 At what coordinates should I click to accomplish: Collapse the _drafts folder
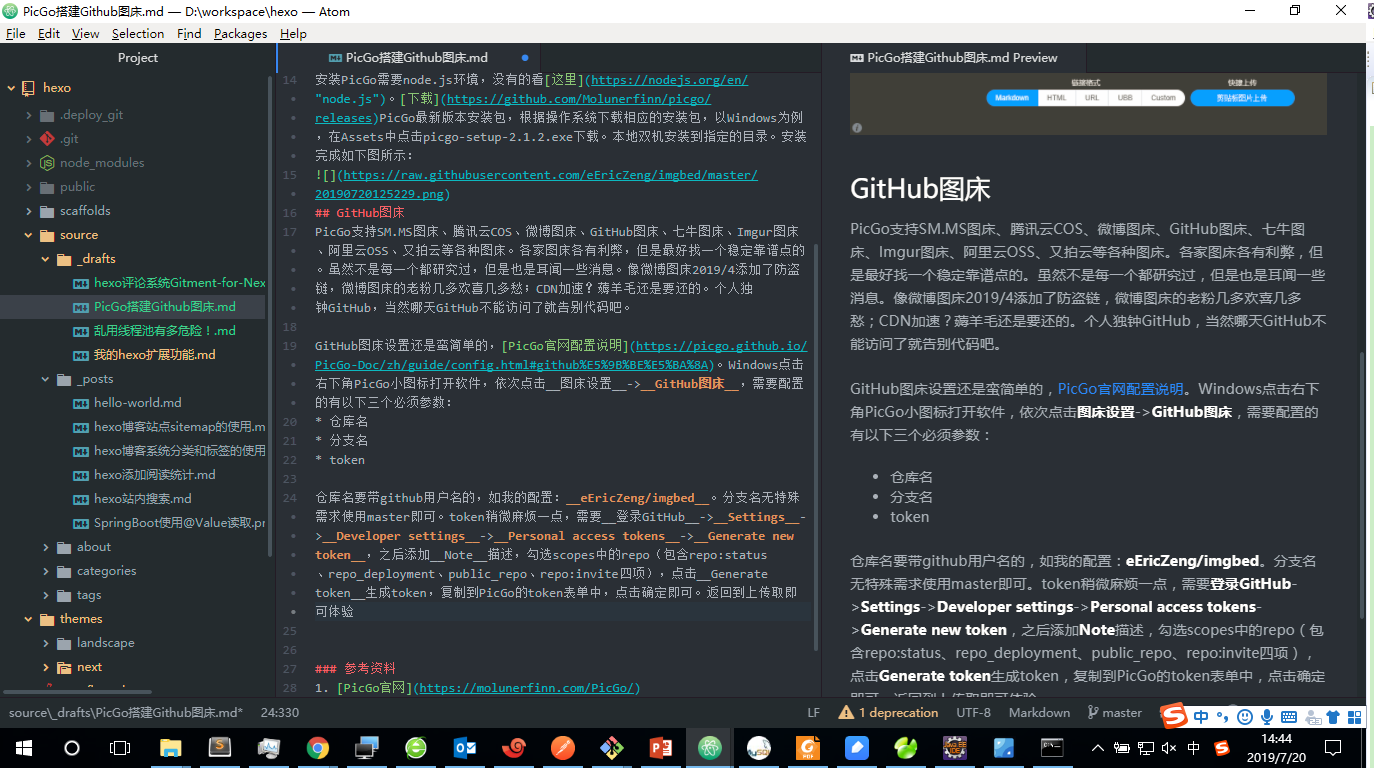(x=46, y=259)
